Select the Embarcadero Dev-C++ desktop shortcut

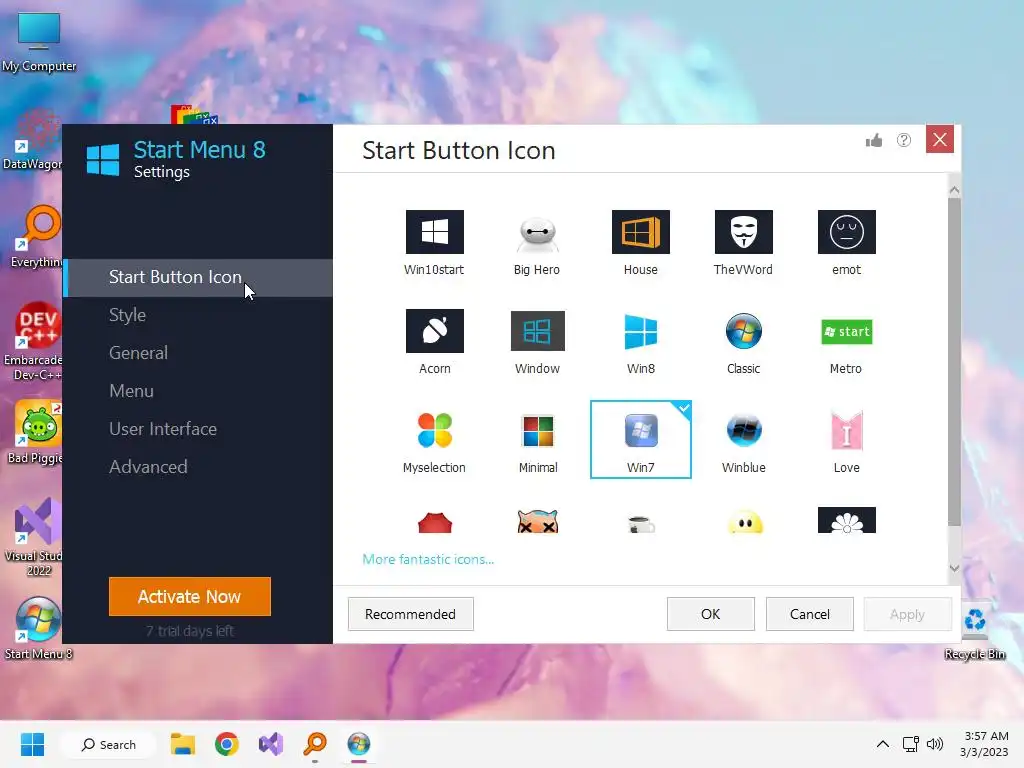click(x=35, y=342)
